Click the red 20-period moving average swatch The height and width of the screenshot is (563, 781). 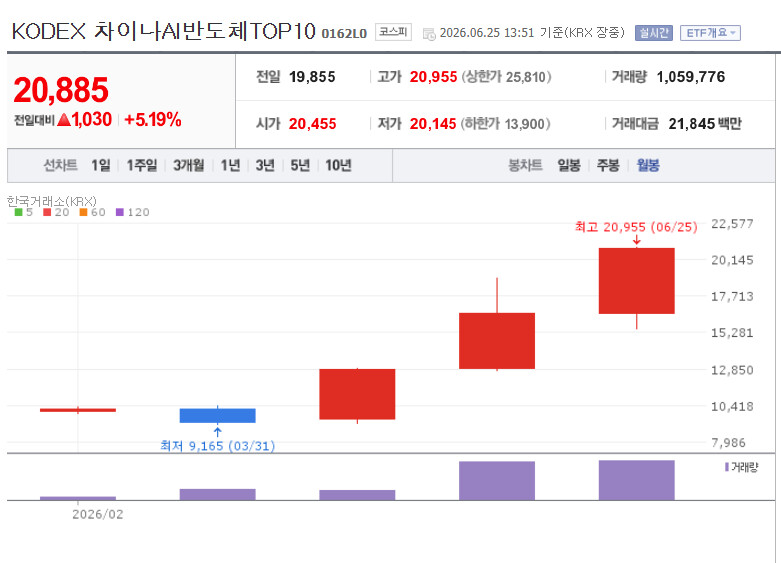[47, 212]
